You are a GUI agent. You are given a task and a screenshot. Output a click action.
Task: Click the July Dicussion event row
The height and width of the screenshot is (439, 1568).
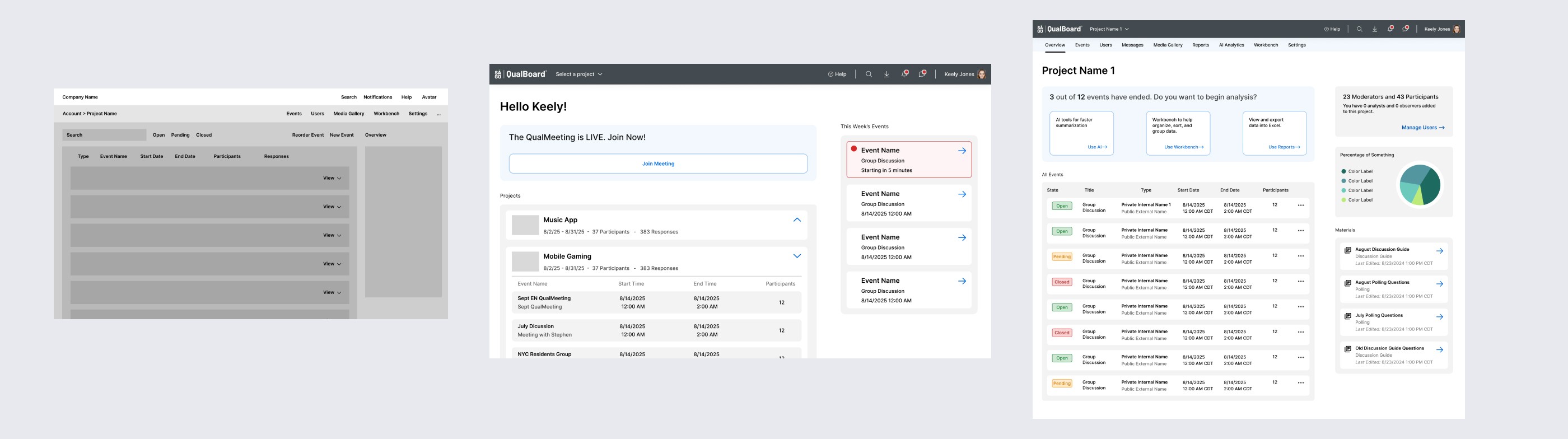(x=657, y=330)
